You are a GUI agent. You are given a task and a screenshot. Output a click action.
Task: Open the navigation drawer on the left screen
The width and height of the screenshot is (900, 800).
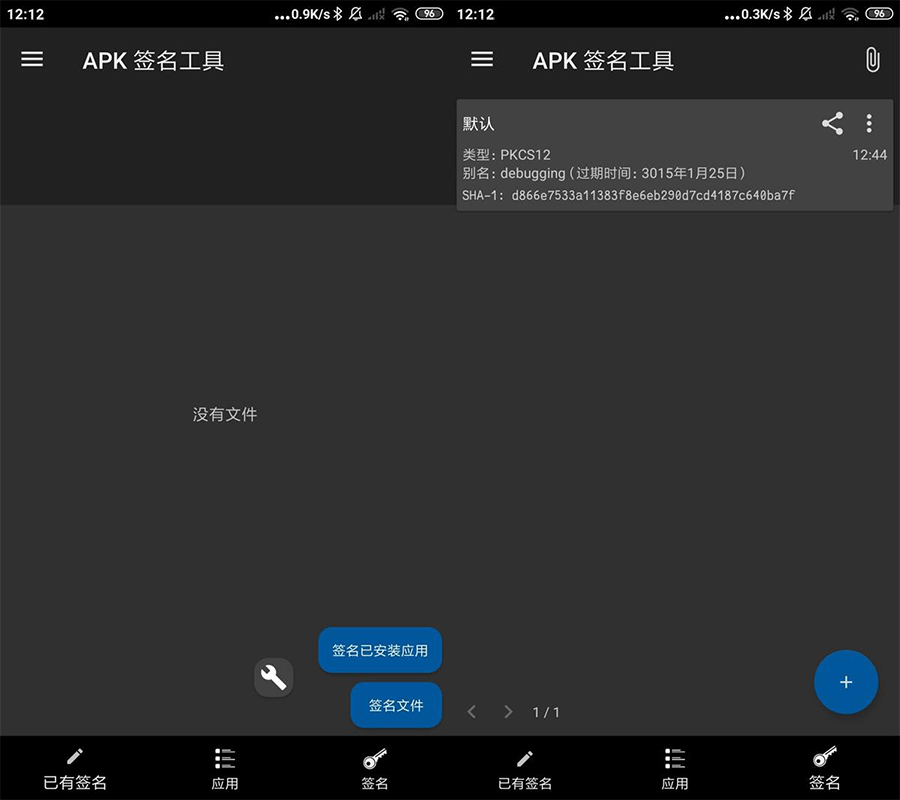(x=32, y=59)
